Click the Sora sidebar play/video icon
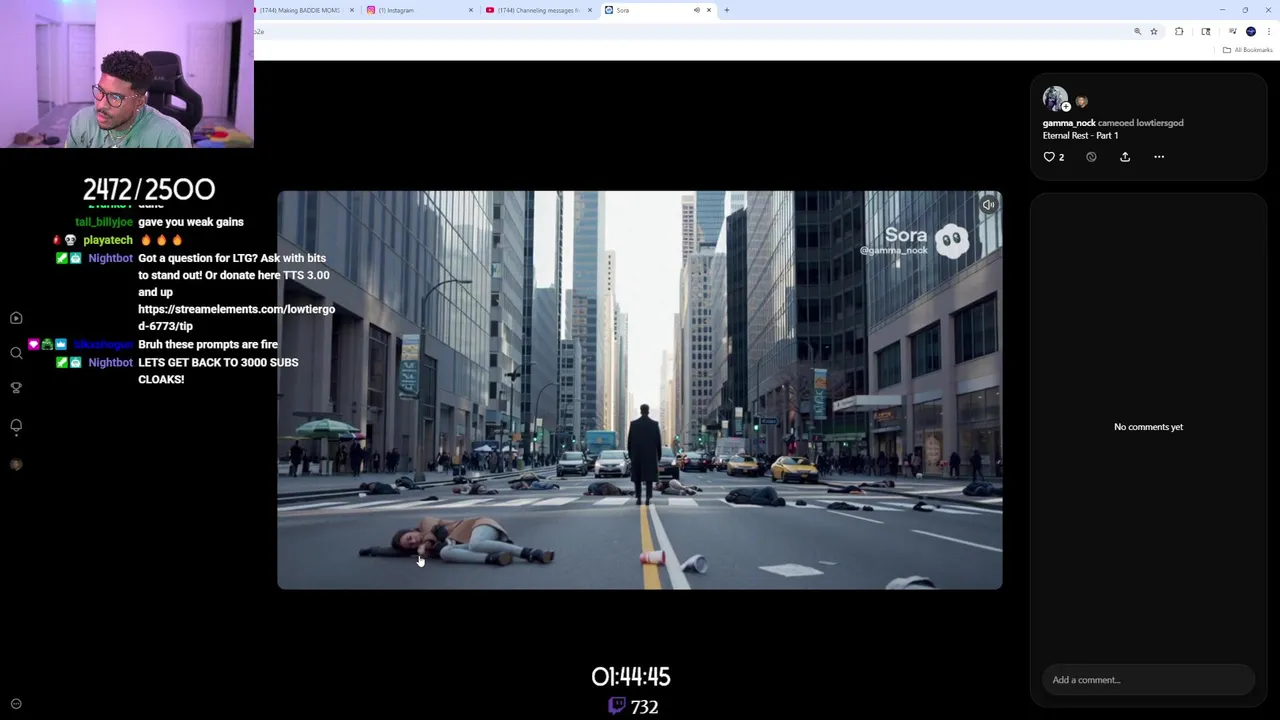The width and height of the screenshot is (1280, 720). pyautogui.click(x=16, y=318)
